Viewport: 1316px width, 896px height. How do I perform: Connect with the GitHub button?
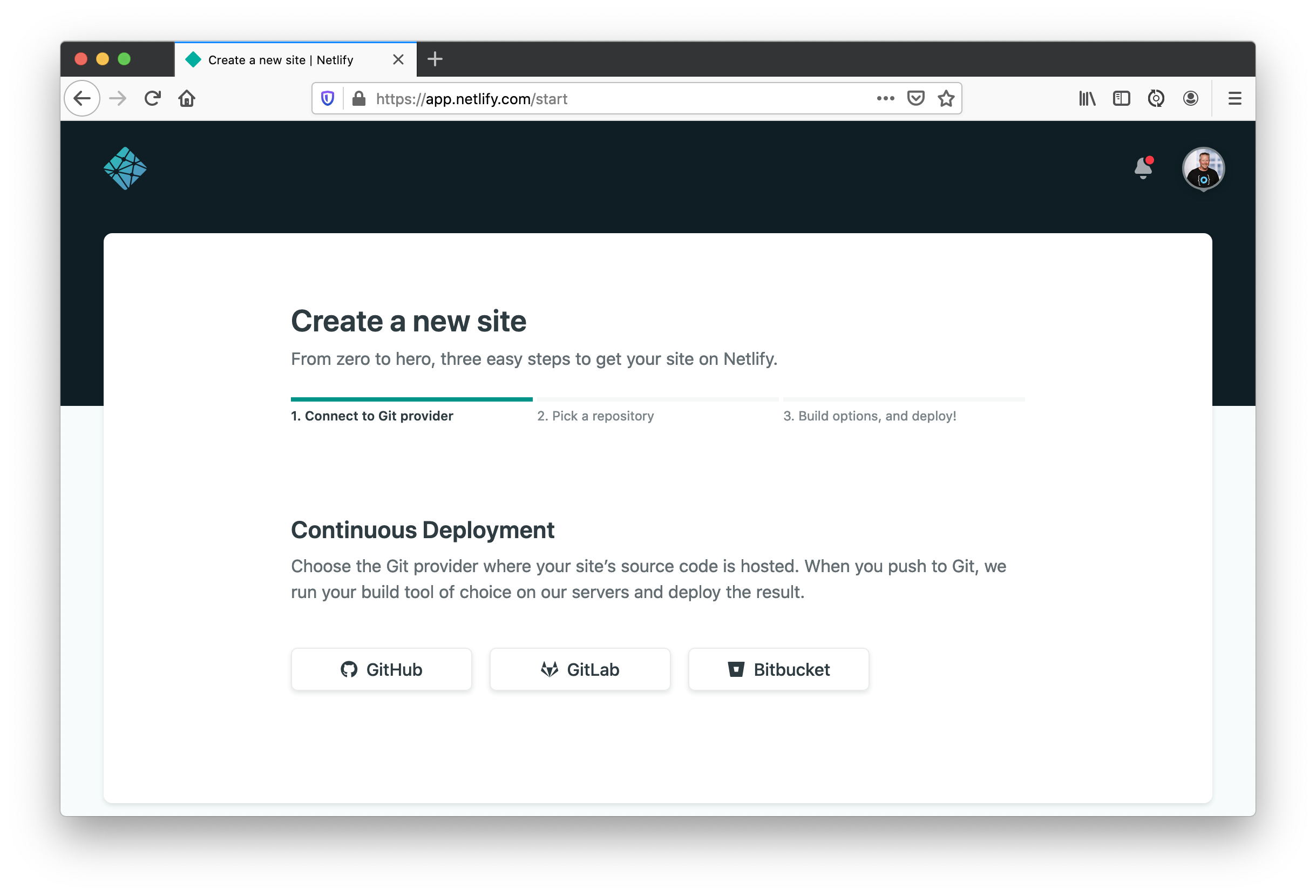(x=381, y=669)
